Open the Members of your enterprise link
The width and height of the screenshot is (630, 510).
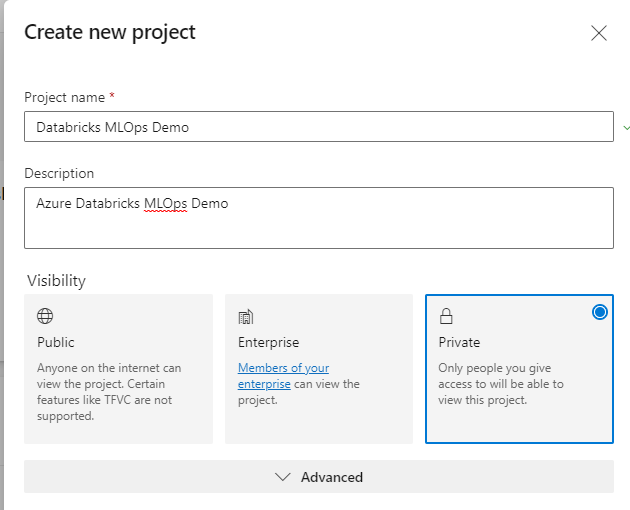(x=283, y=376)
